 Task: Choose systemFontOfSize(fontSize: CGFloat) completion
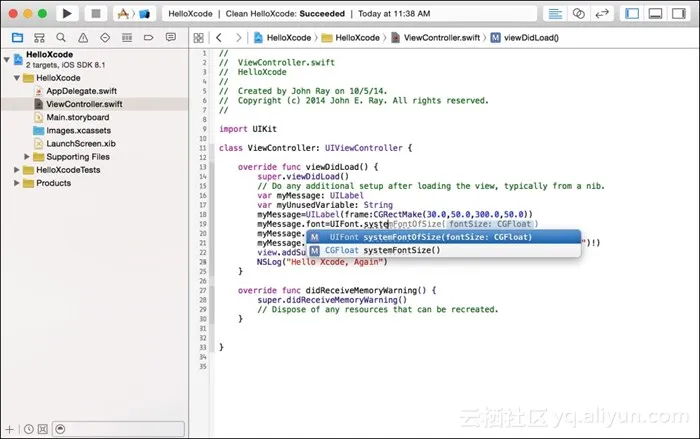click(444, 237)
